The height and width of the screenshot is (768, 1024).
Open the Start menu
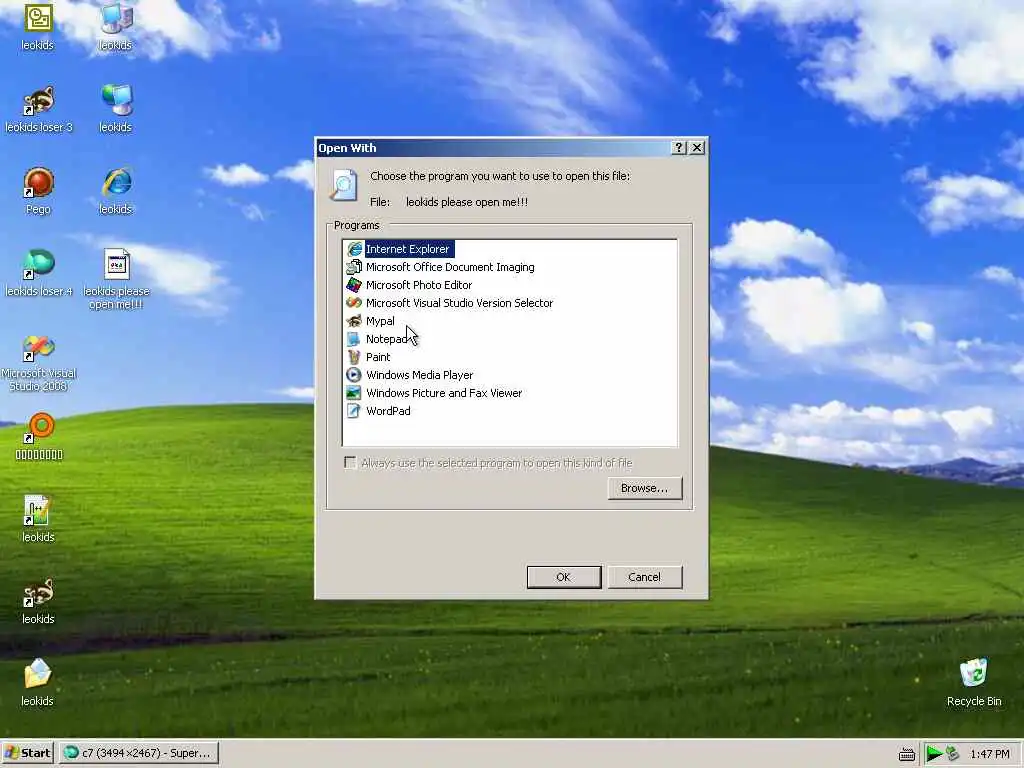(28, 754)
